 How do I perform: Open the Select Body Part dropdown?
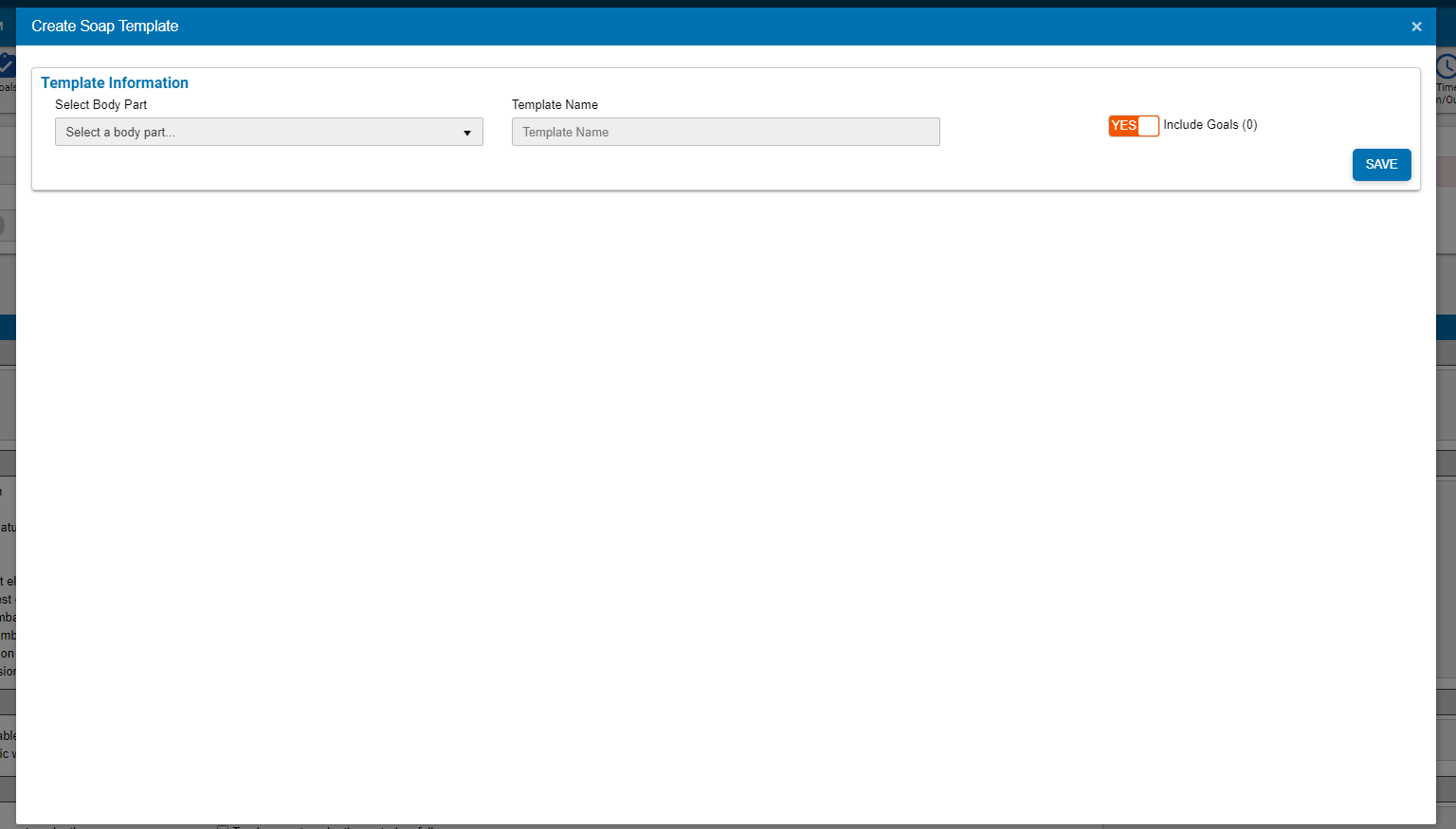click(x=268, y=132)
